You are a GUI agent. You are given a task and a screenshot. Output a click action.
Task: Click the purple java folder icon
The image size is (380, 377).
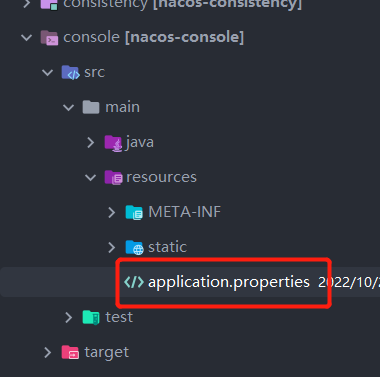[113, 143]
